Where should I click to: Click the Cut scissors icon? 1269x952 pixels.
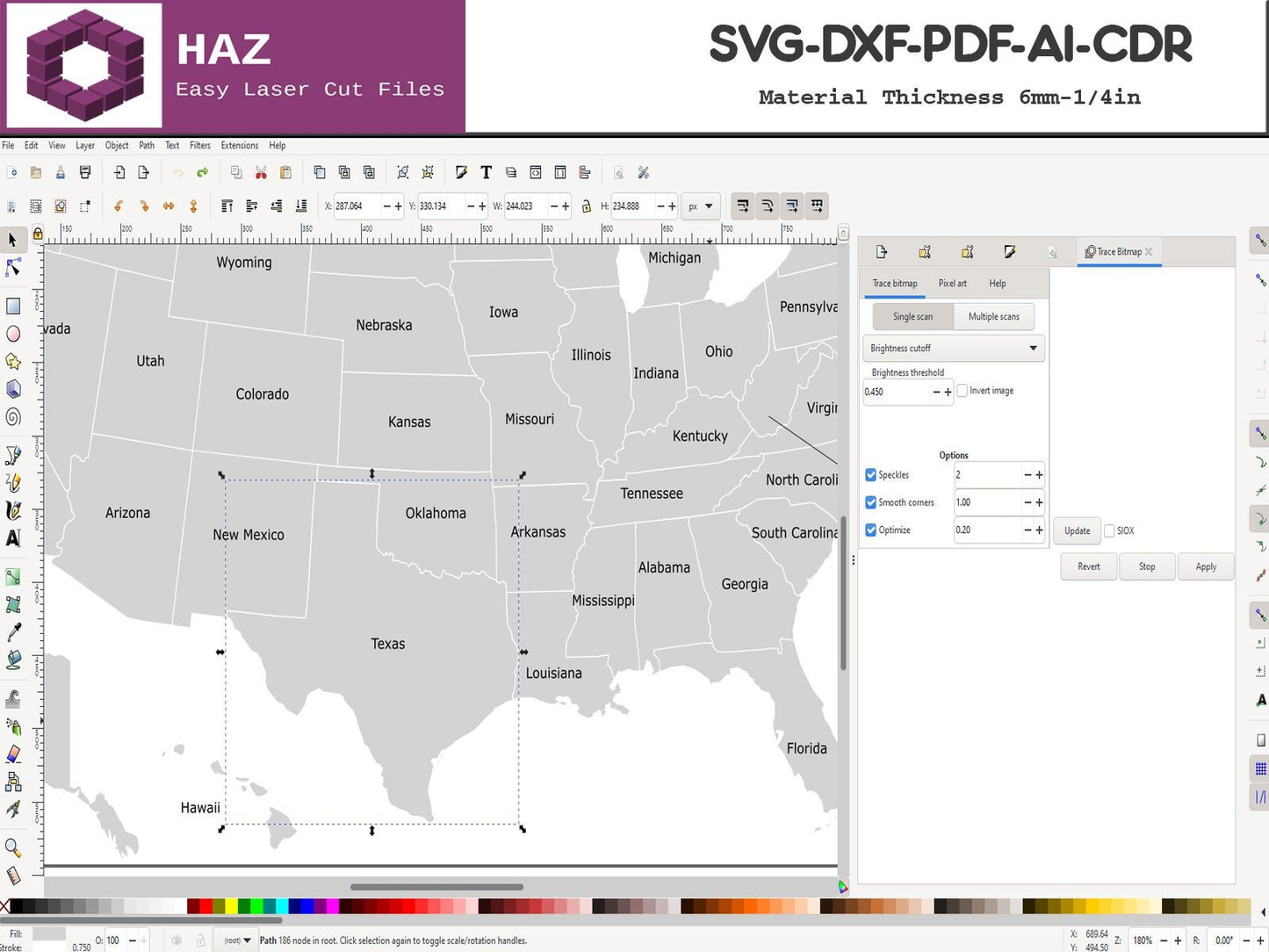tap(261, 173)
